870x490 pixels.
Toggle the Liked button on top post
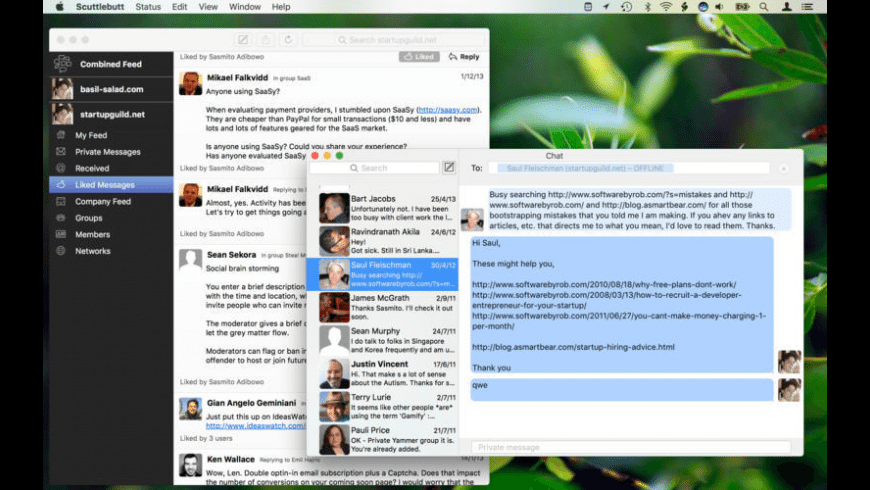419,57
